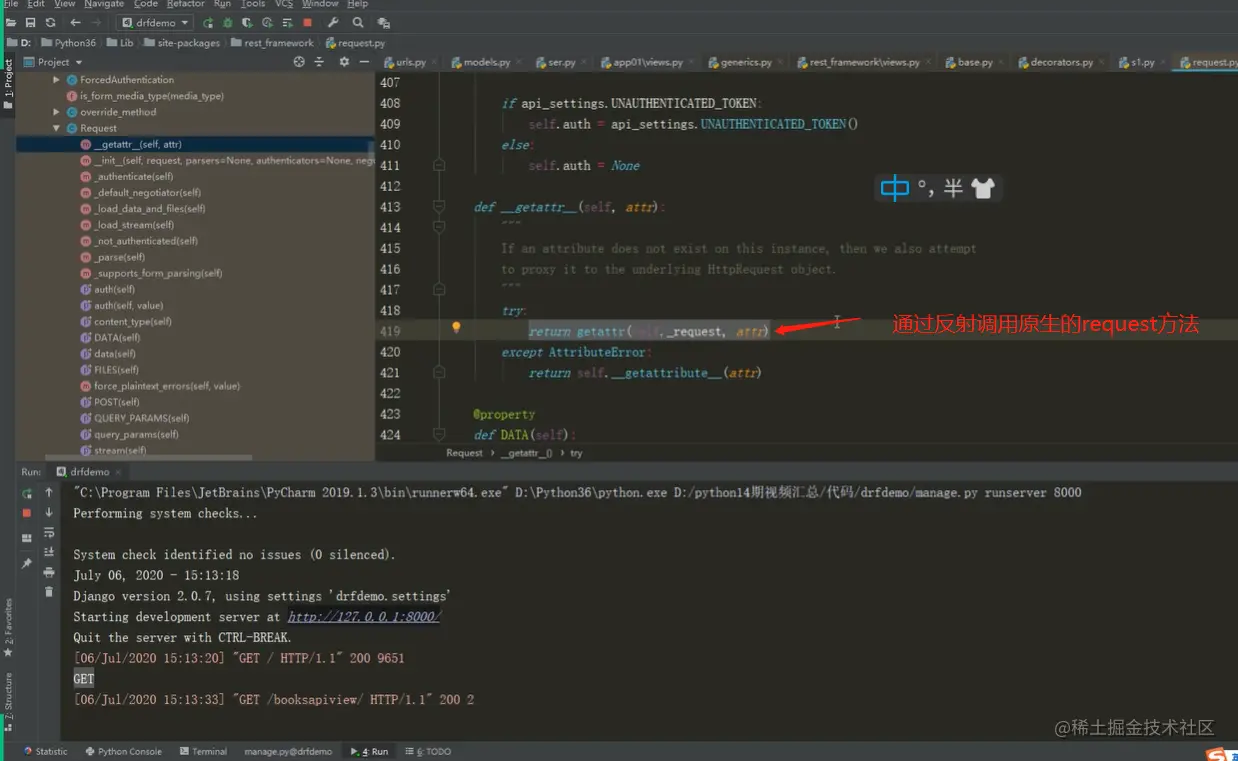1238x761 pixels.
Task: Select __getattr__(self, attr) in structure tree
Action: pyautogui.click(x=138, y=144)
